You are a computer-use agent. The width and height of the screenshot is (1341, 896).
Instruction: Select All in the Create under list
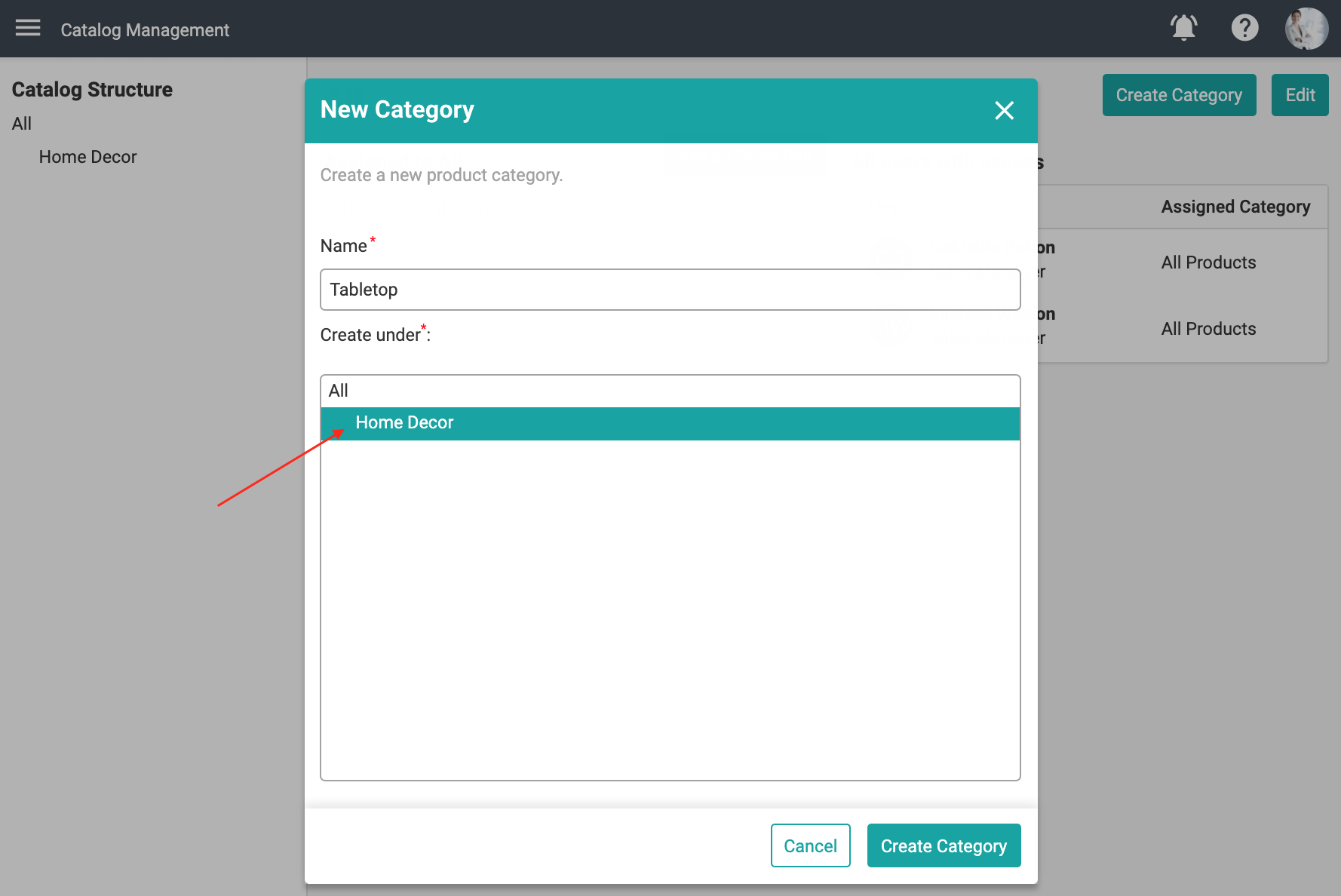coord(339,391)
